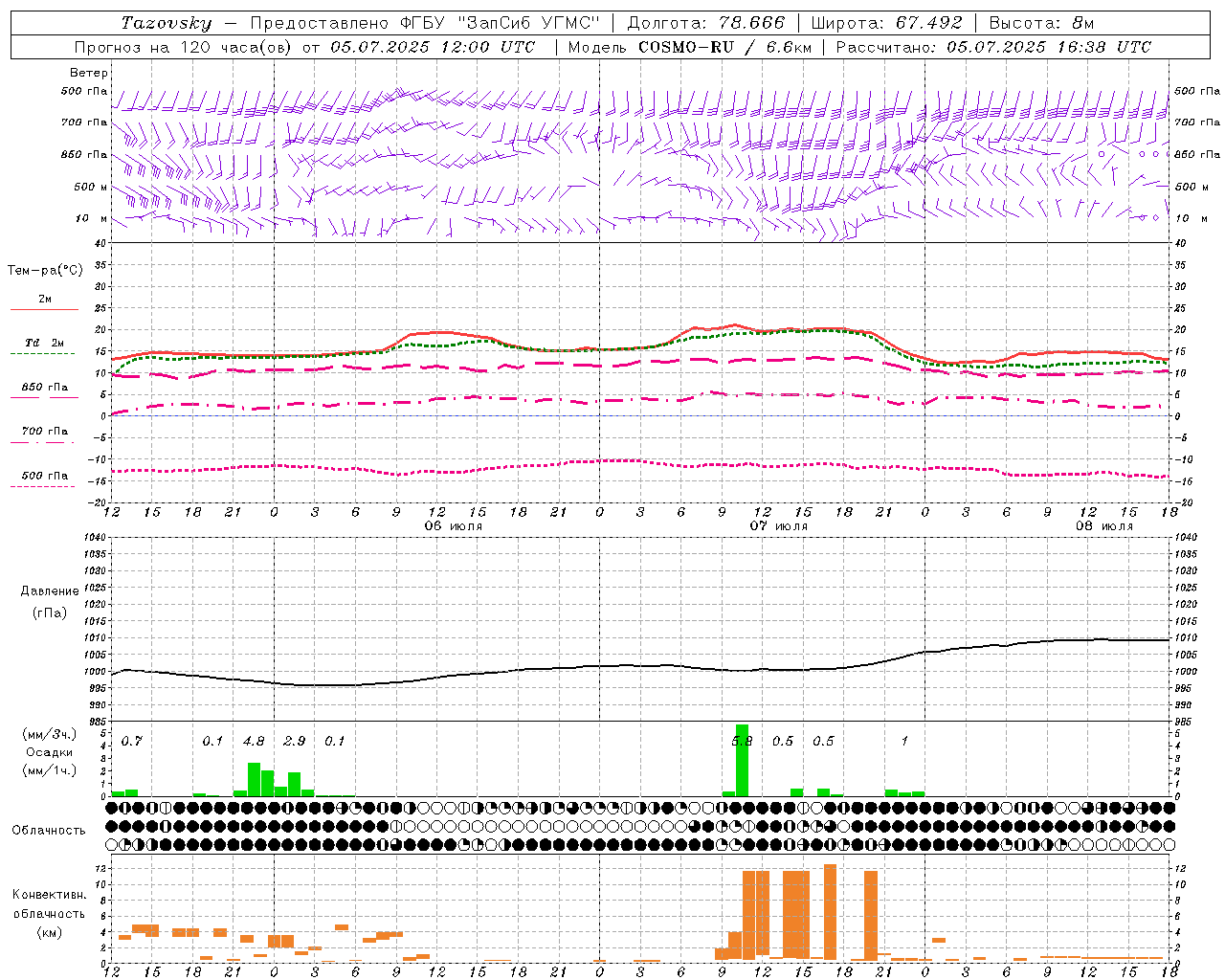Screen dimensions: 1225x980
Task: Click the '-20' value at the bottom of the left temperature axis
Action: coord(99,502)
